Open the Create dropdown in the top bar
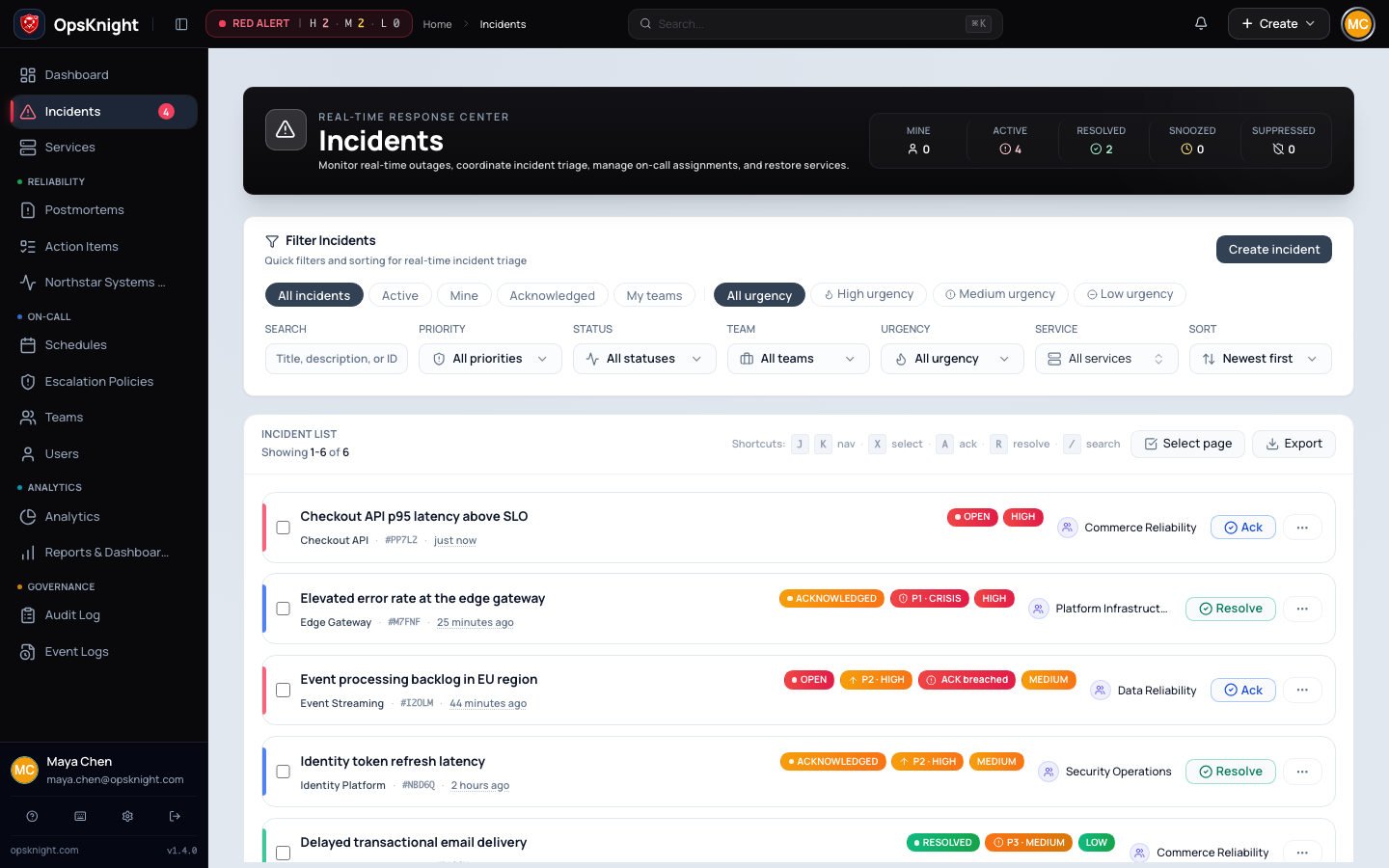This screenshot has width=1389, height=868. (x=1278, y=24)
